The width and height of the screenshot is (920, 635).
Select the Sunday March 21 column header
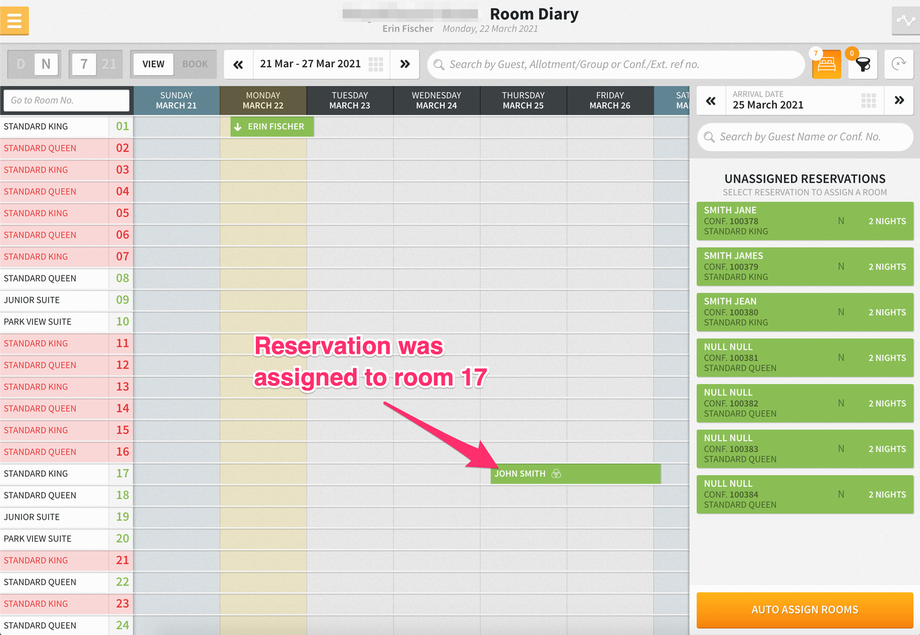[177, 100]
